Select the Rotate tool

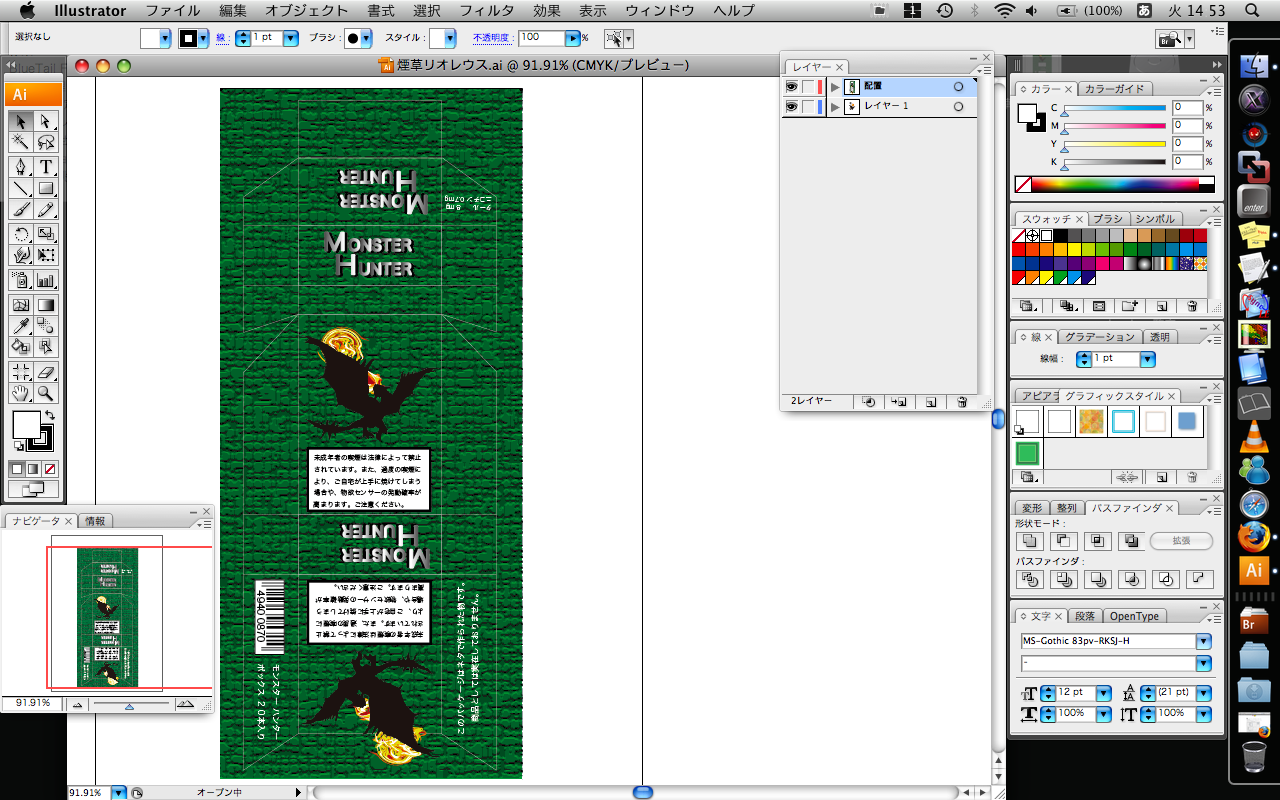[20, 234]
